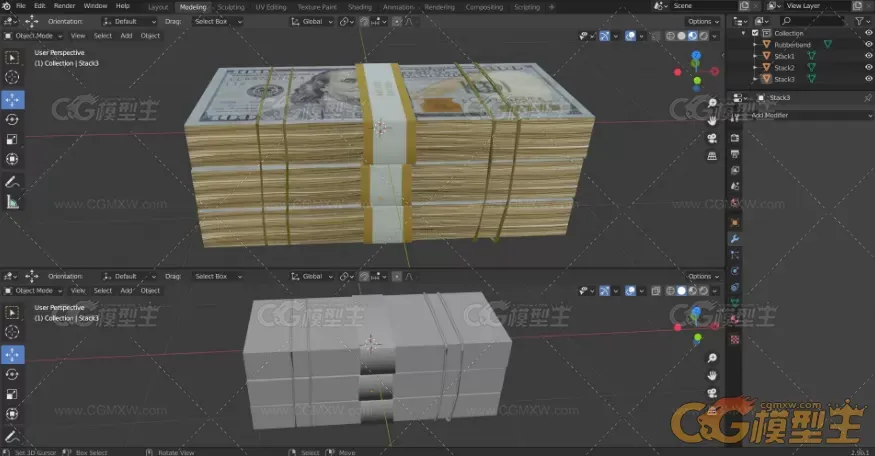The image size is (875, 456).
Task: Open the Particles properties tab
Action: click(x=735, y=255)
